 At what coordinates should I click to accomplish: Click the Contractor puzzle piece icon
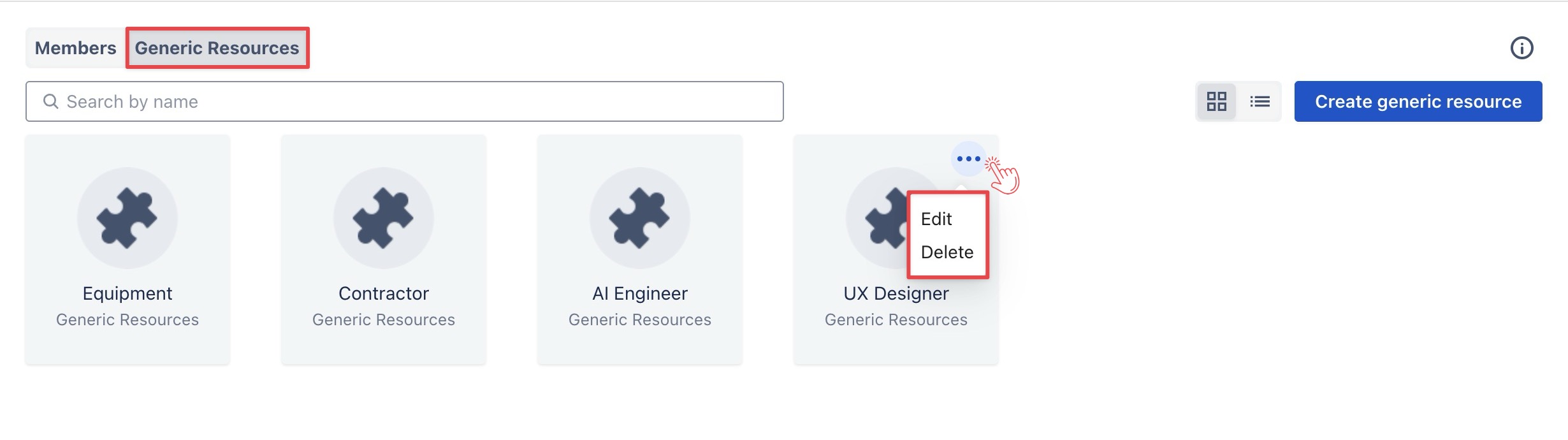[x=383, y=217]
